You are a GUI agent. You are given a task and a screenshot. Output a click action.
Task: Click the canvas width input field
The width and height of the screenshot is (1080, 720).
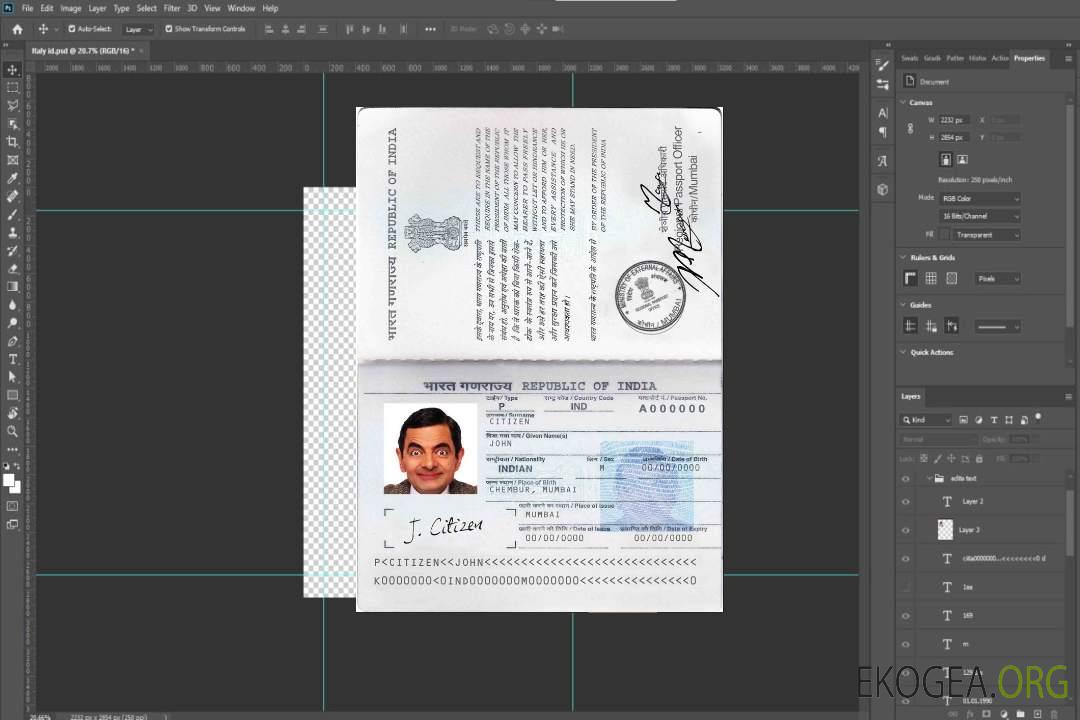pos(954,120)
